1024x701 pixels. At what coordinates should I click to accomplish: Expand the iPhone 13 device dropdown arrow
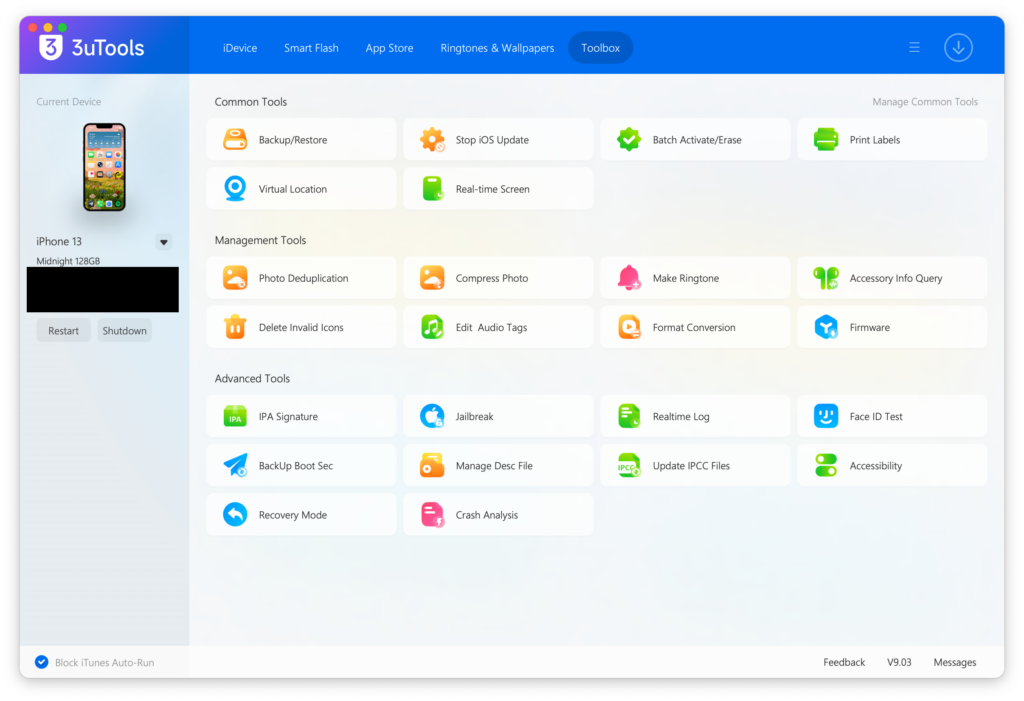click(x=164, y=242)
